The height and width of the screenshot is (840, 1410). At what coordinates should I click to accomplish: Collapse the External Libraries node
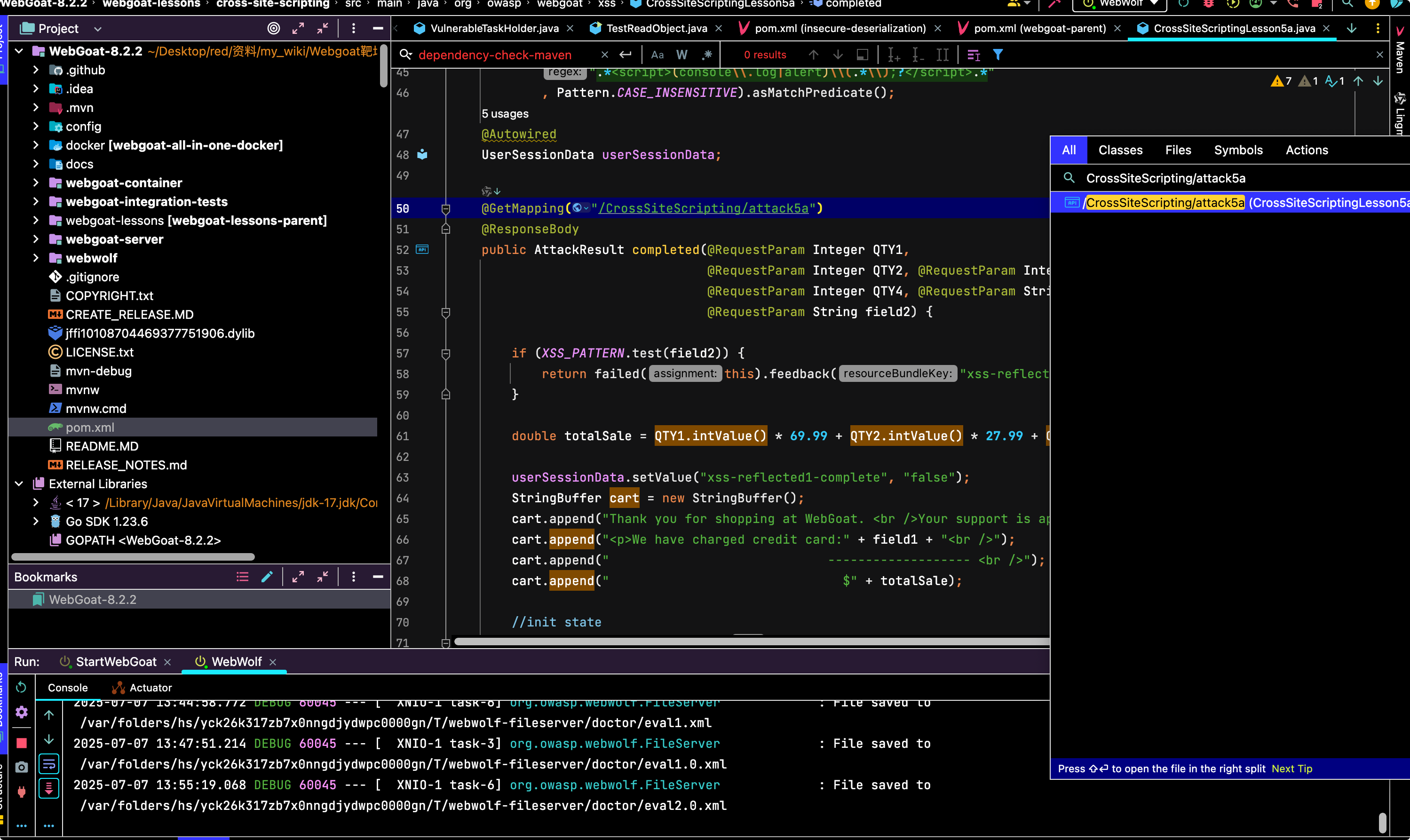coord(19,484)
